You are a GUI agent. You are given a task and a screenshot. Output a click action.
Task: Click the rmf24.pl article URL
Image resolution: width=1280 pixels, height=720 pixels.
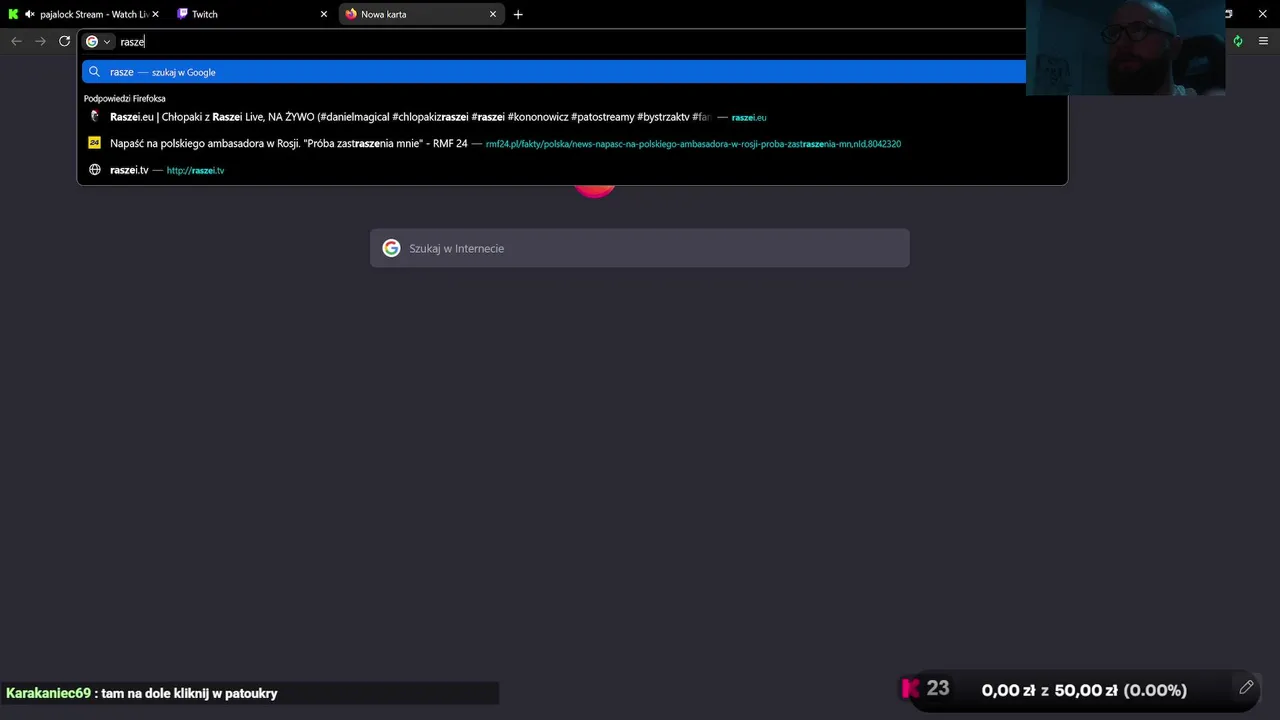[693, 144]
